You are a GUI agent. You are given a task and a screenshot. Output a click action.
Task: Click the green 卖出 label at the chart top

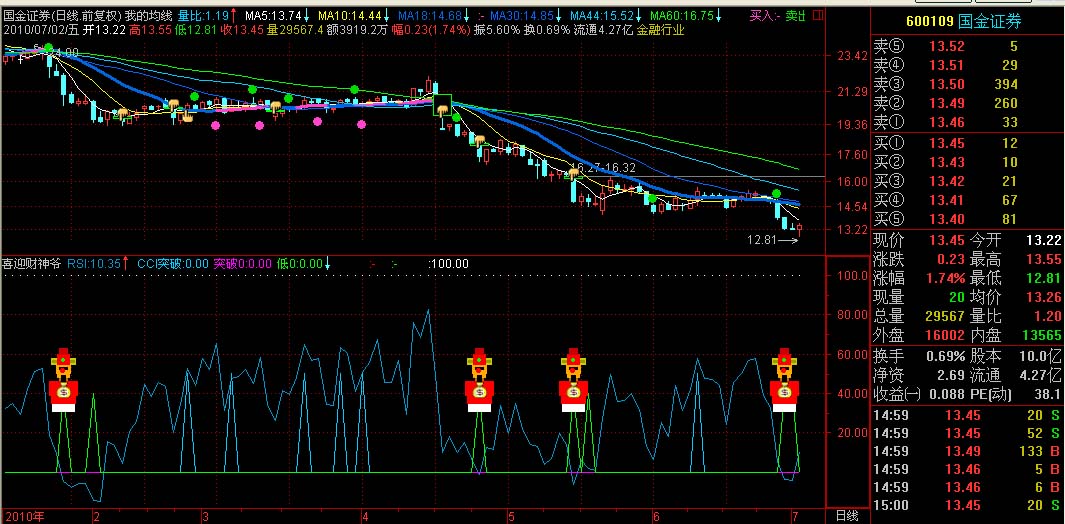pos(796,14)
